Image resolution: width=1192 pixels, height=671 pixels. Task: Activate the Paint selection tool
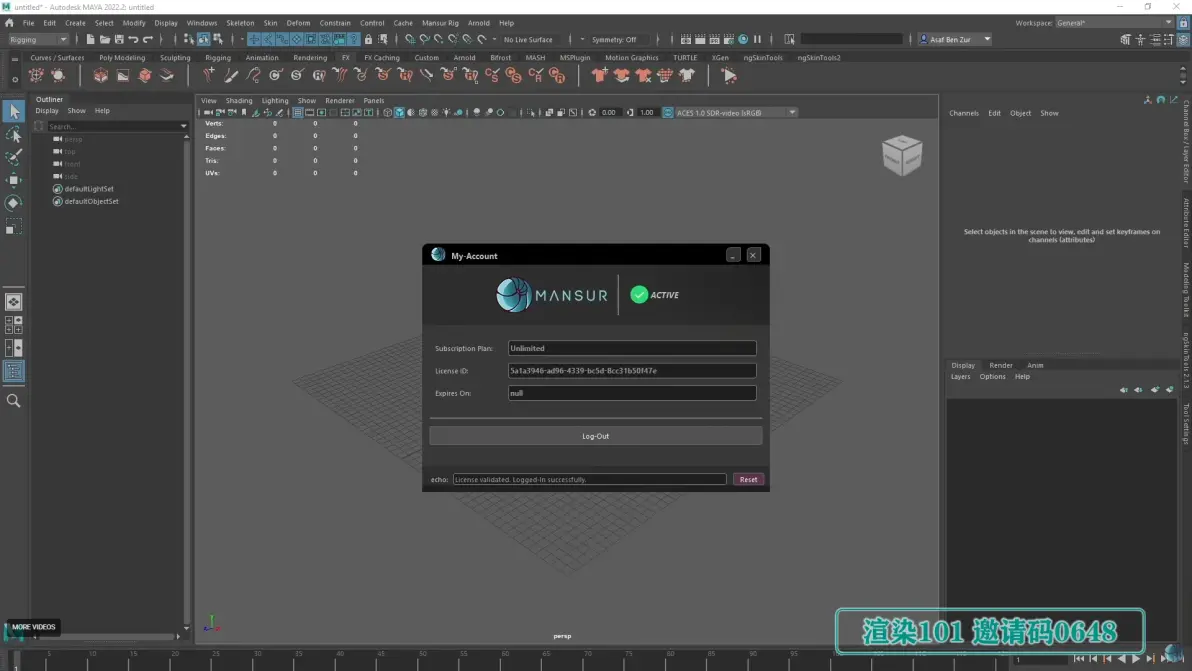click(x=13, y=157)
